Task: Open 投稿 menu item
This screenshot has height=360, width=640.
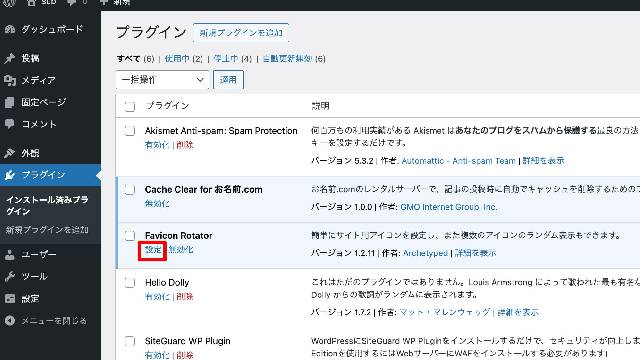Action: point(30,58)
